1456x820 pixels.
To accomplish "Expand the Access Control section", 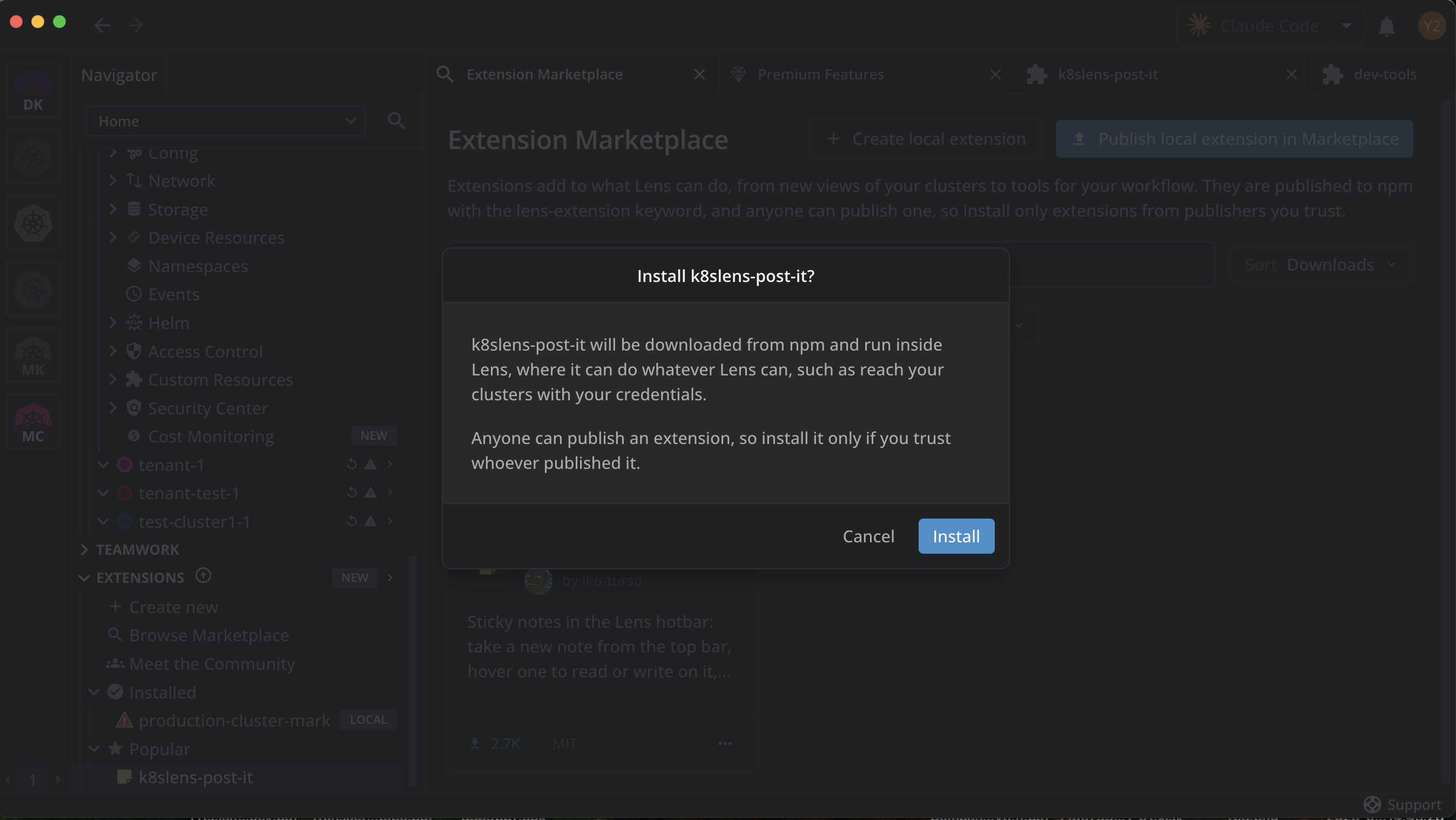I will (x=112, y=351).
